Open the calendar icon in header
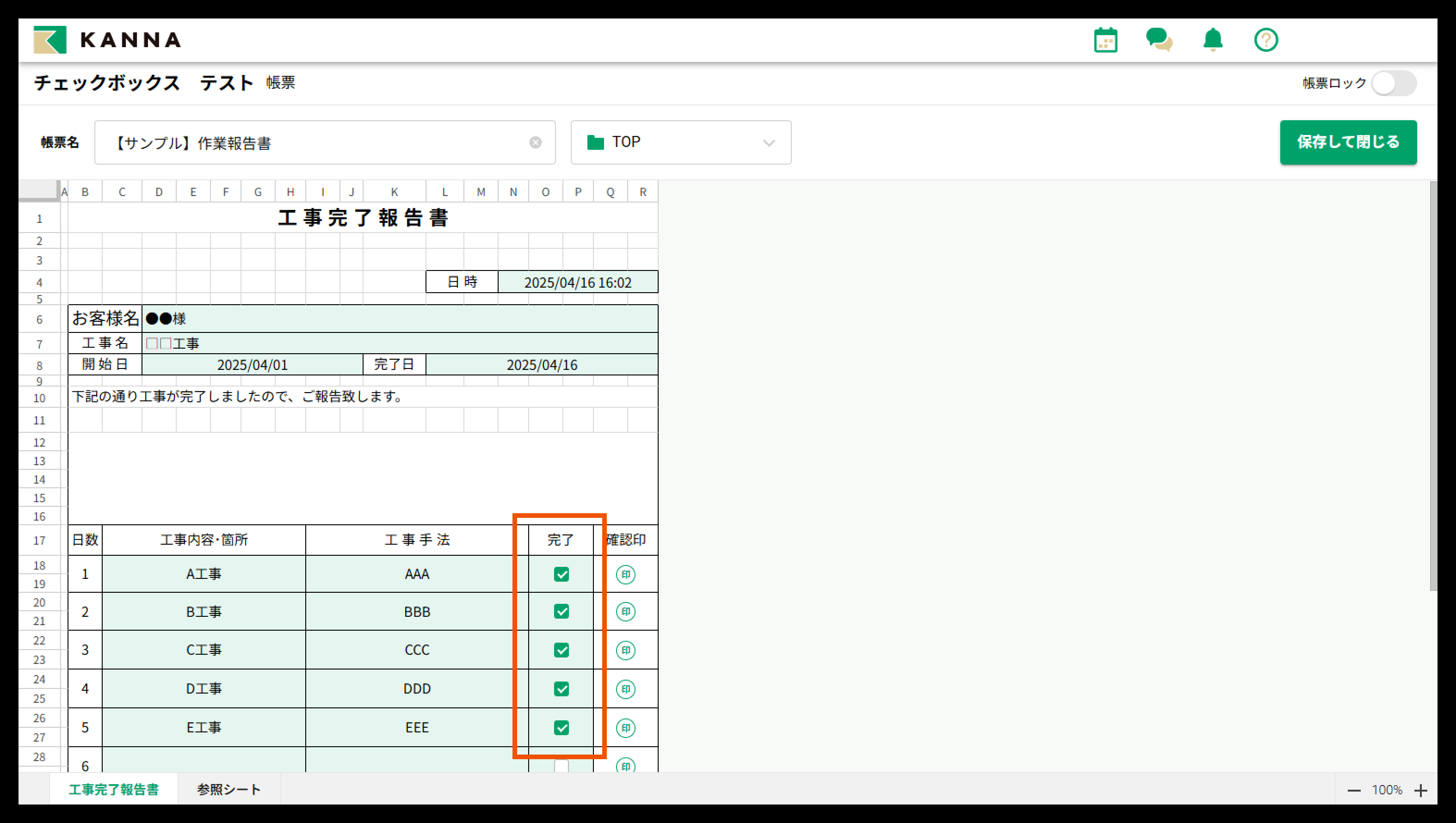Image resolution: width=1456 pixels, height=823 pixels. 1105,40
